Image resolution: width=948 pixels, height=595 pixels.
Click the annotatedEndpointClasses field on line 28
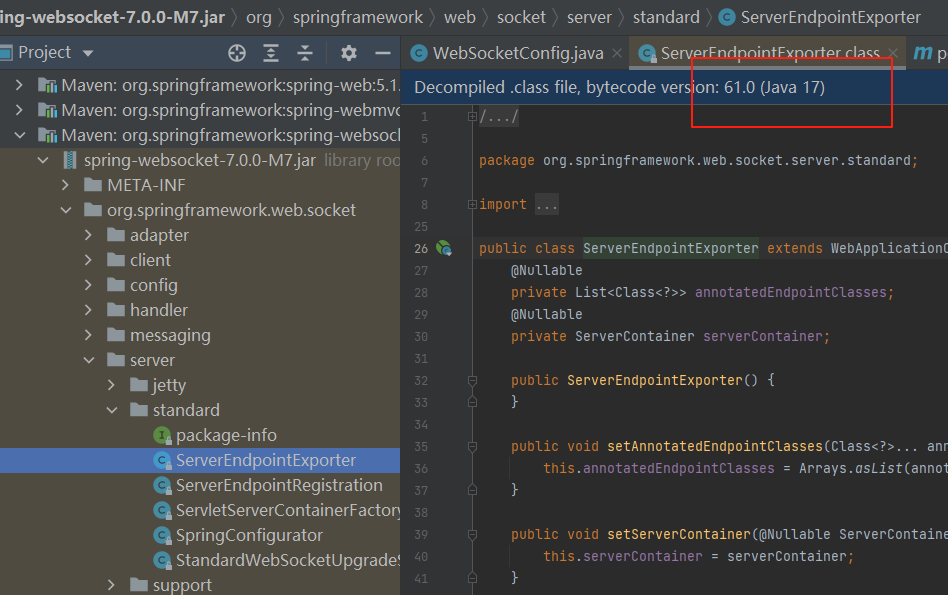pyautogui.click(x=790, y=293)
